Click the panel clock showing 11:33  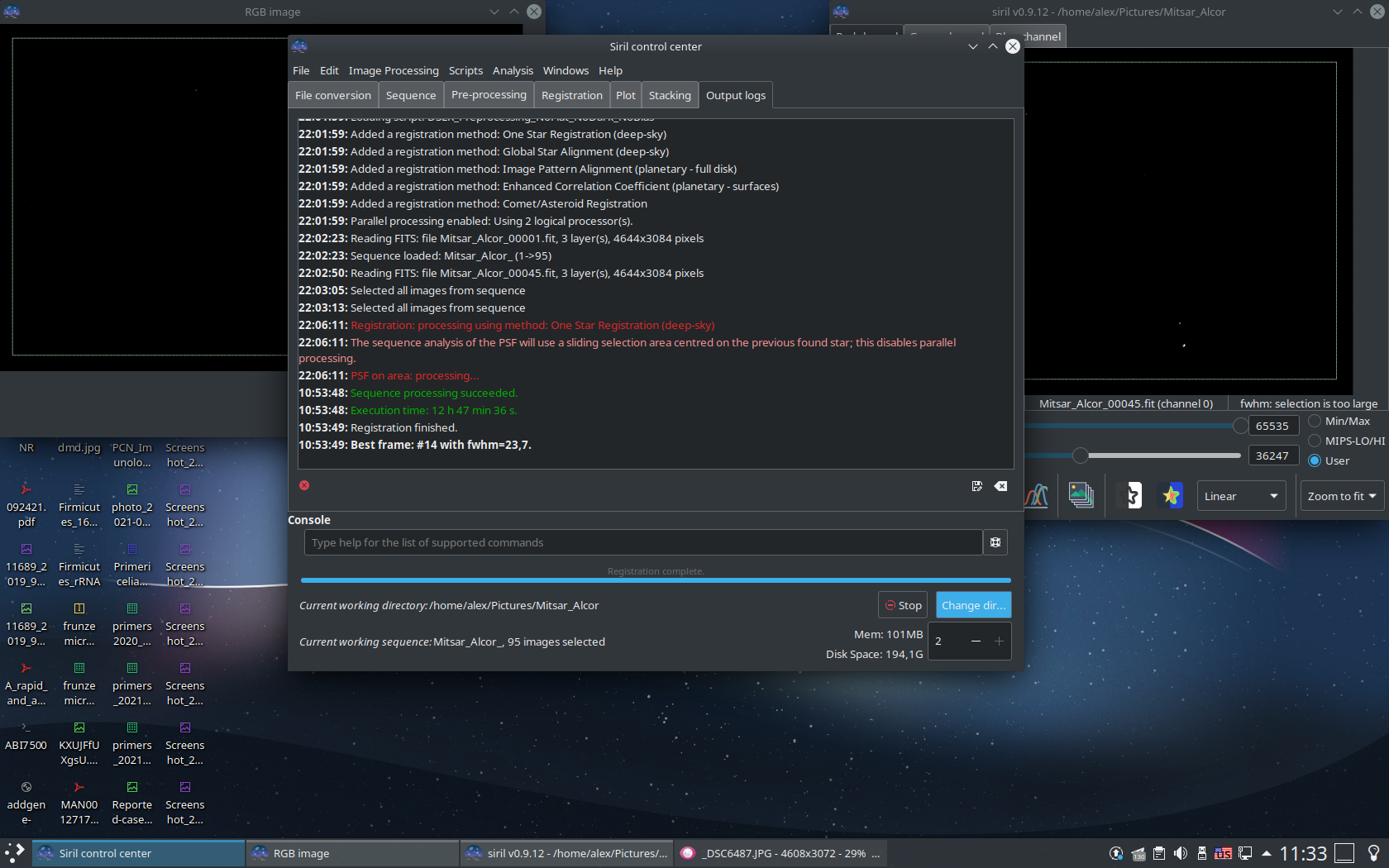(x=1303, y=853)
